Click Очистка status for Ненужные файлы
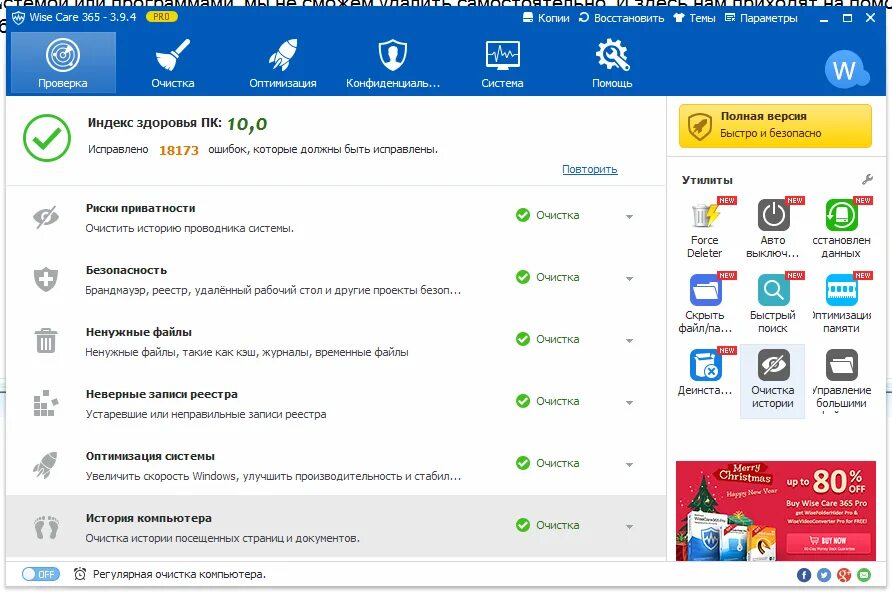This screenshot has height=592, width=892. click(548, 339)
